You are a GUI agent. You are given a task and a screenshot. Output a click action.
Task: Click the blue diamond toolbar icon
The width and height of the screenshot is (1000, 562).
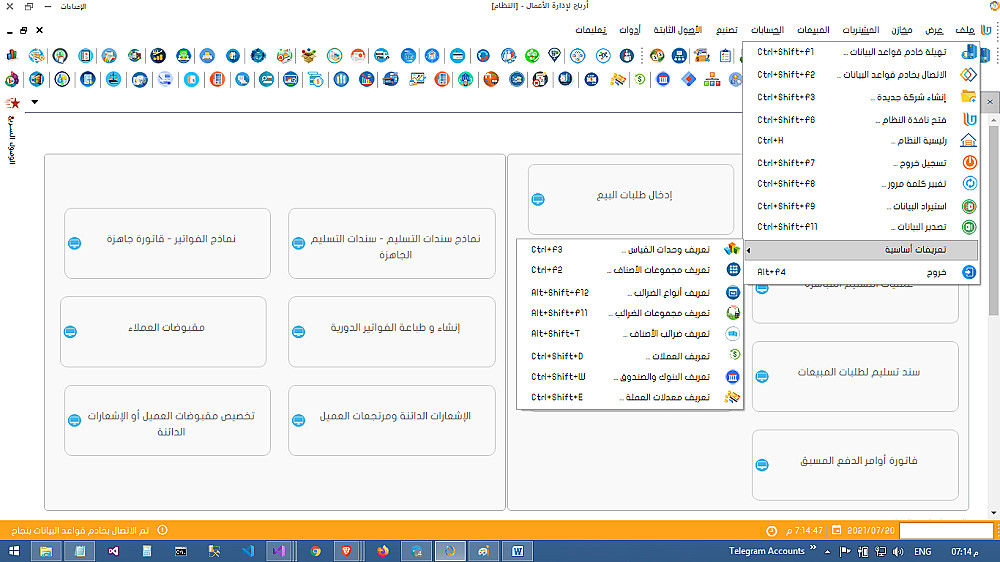pyautogui.click(x=688, y=80)
